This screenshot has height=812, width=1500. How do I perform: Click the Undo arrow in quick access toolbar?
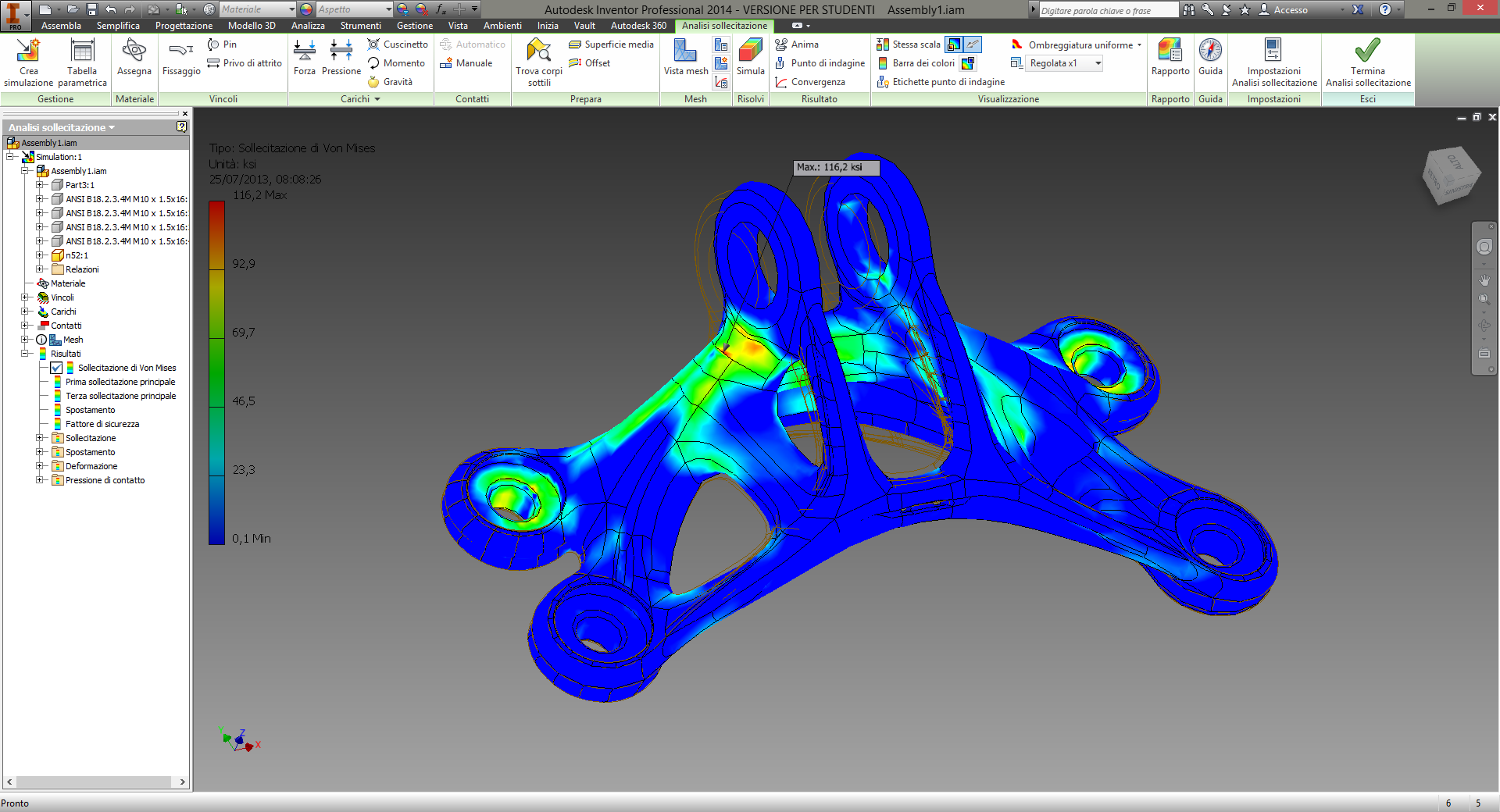pos(111,9)
